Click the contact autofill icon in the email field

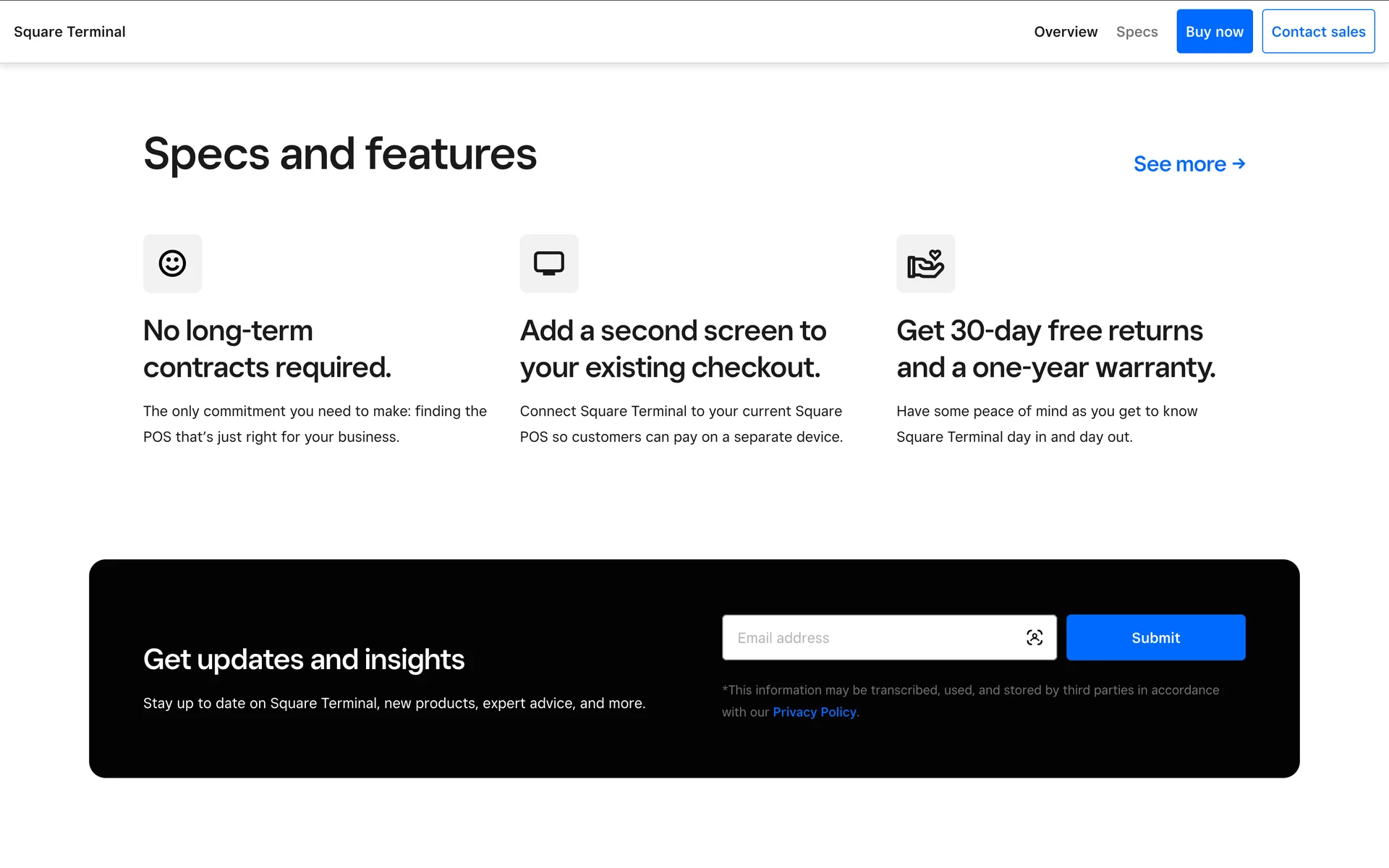click(1034, 637)
